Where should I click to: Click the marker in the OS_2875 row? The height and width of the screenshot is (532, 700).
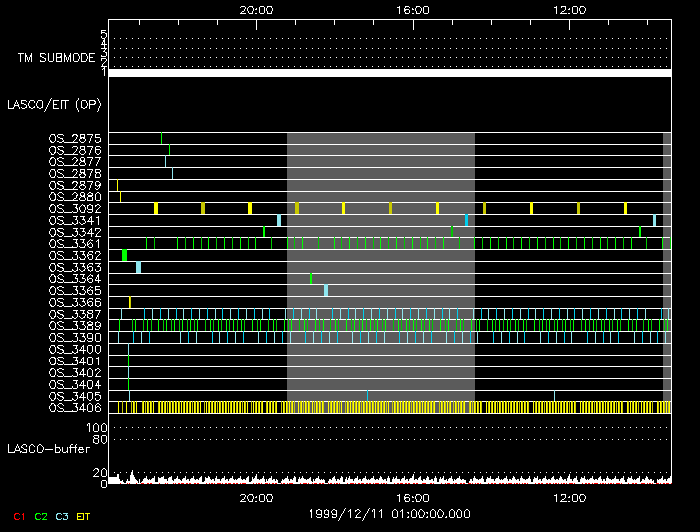point(162,138)
